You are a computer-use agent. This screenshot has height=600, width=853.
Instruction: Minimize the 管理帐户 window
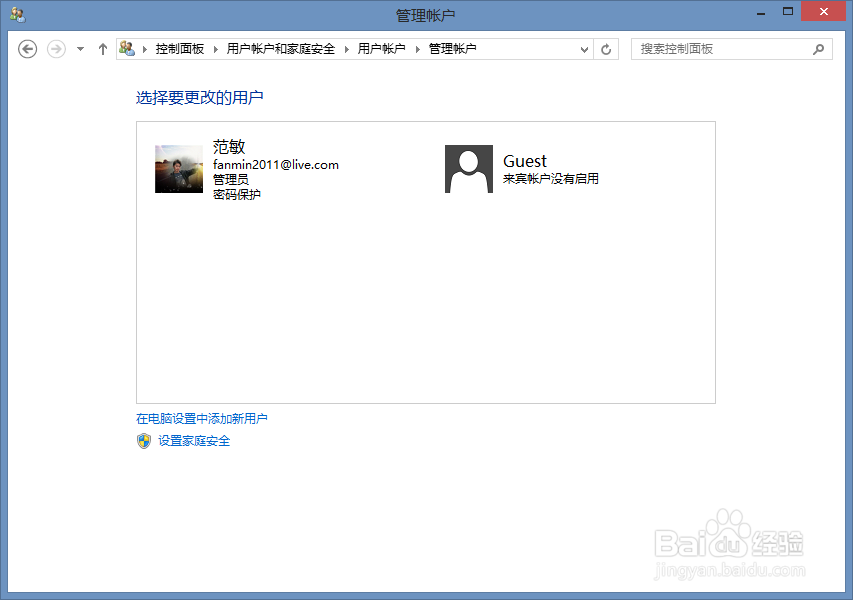(x=761, y=12)
